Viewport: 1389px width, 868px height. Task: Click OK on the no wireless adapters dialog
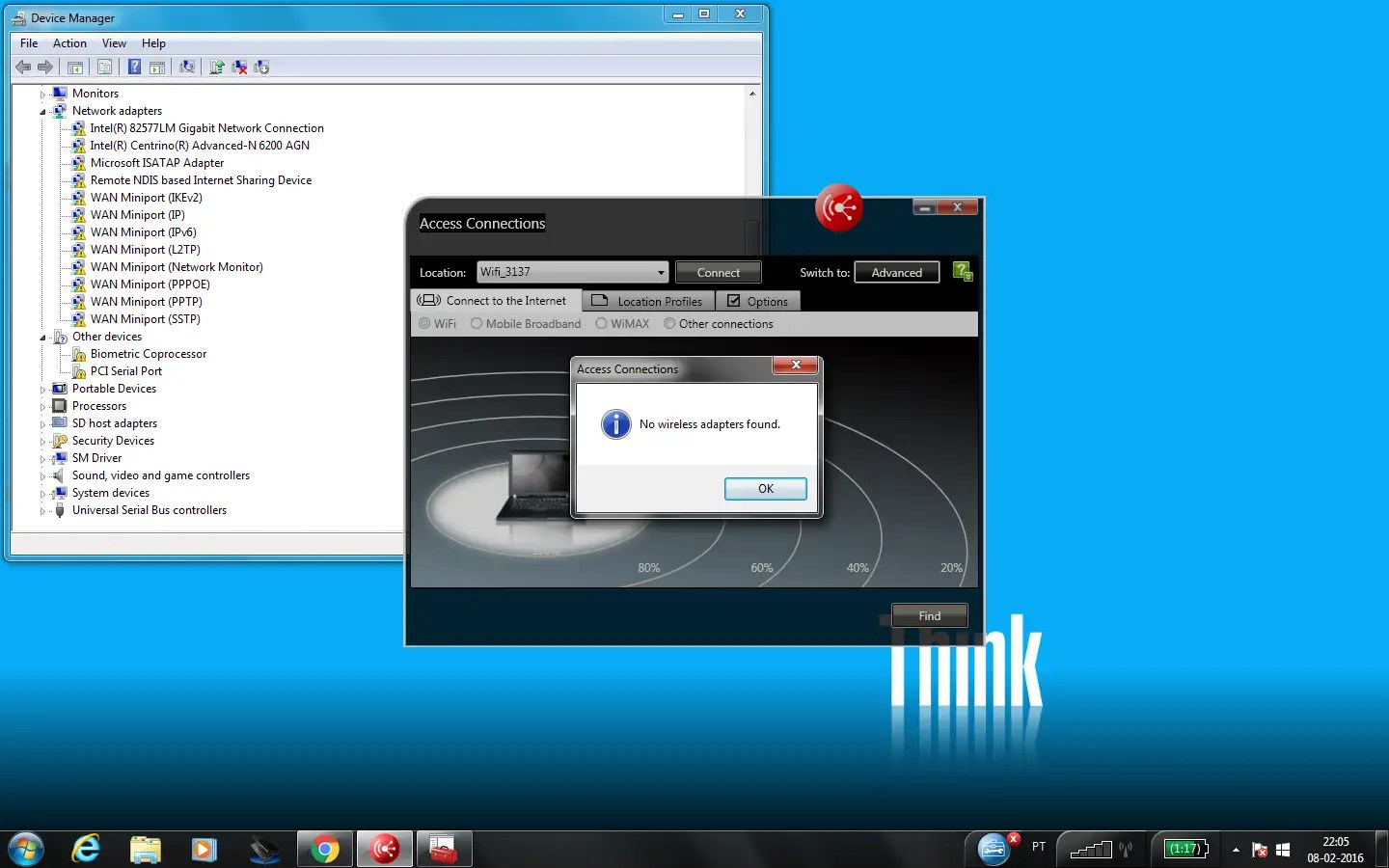(x=765, y=489)
